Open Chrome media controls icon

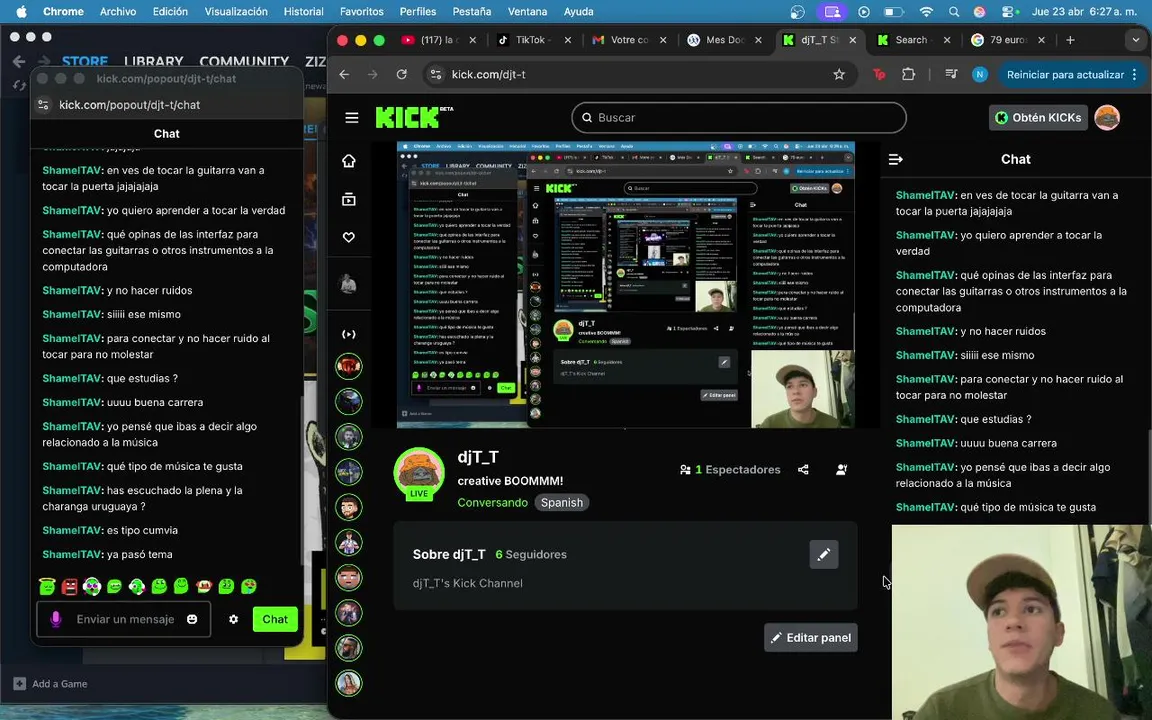951,74
